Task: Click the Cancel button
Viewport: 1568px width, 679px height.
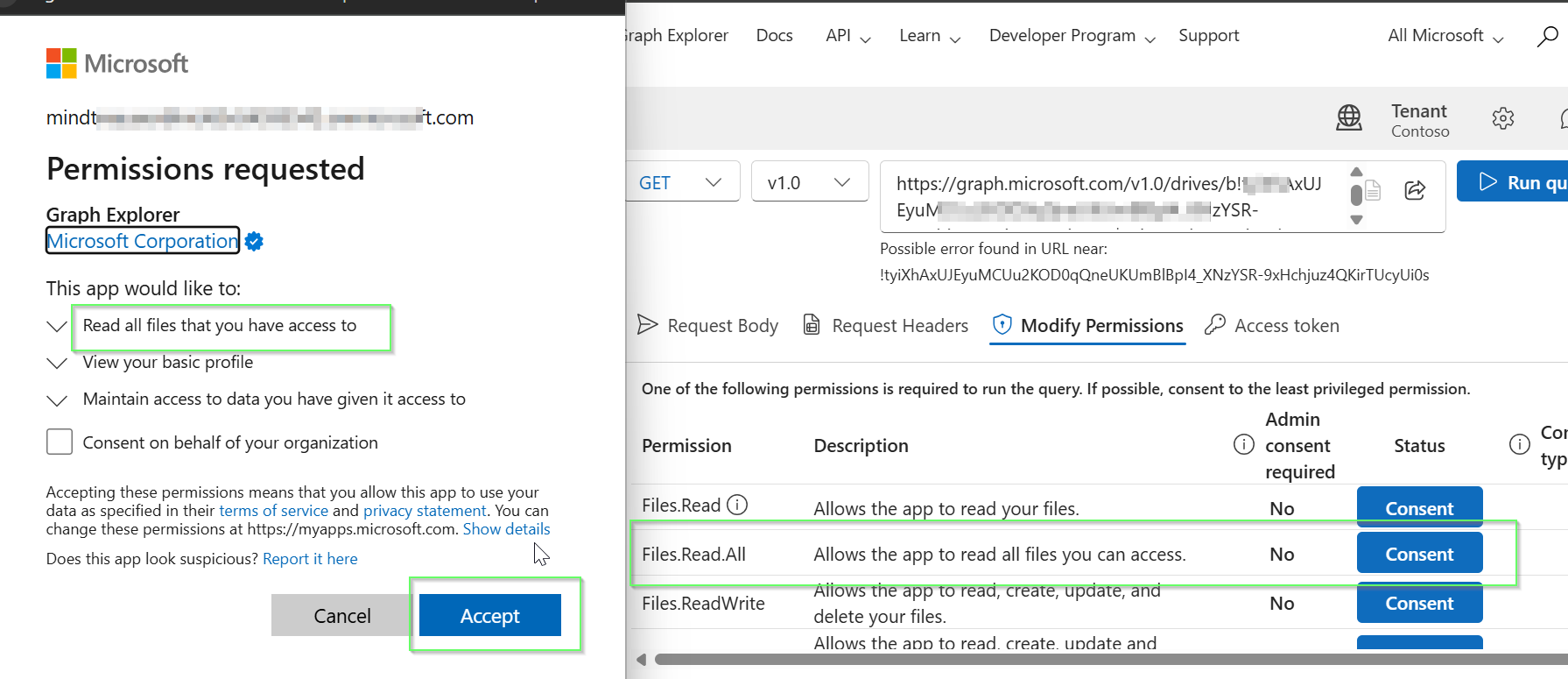Action: pyautogui.click(x=341, y=615)
